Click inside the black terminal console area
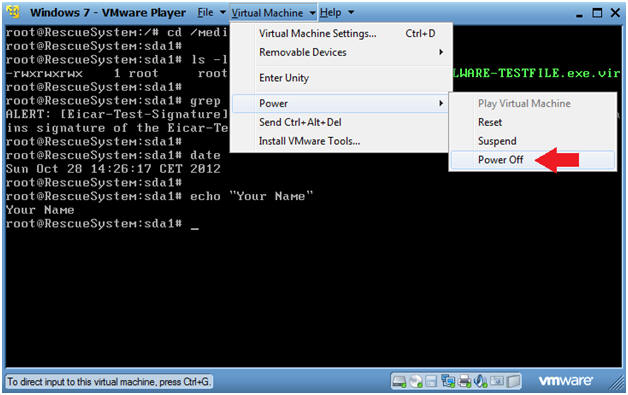 (312, 288)
